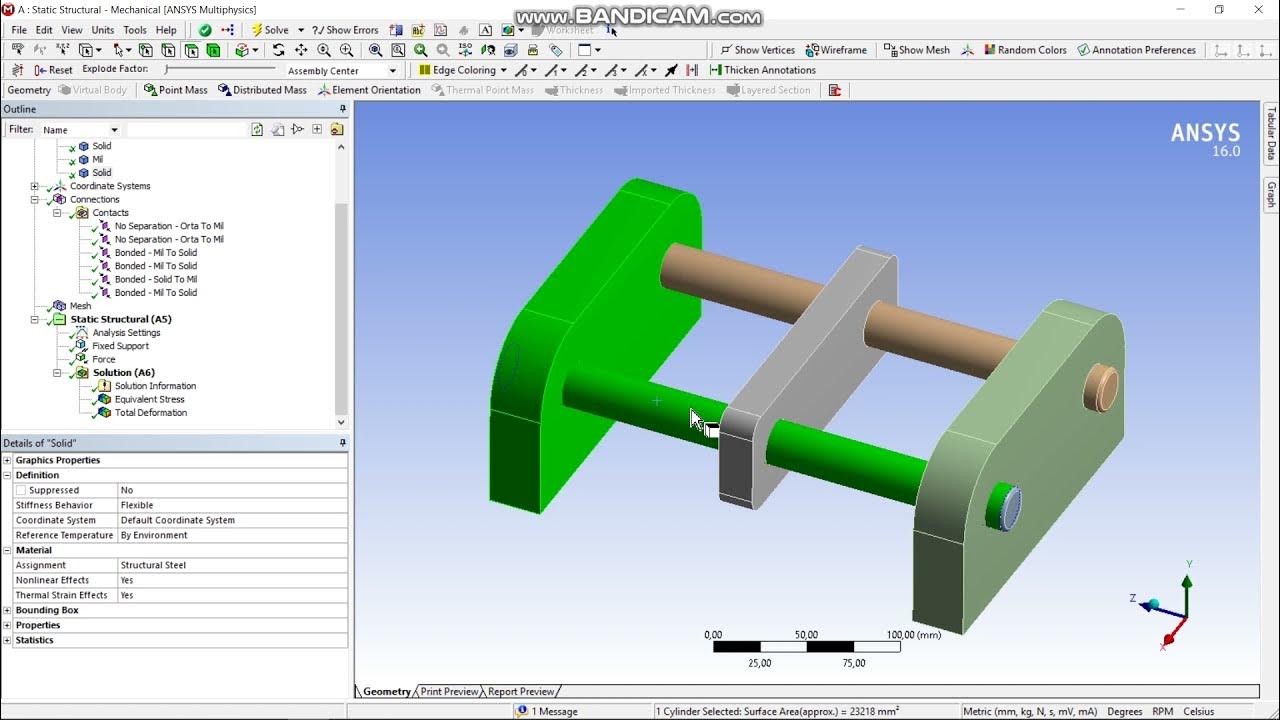Open the Assembly Center dropdown
This screenshot has width=1280, height=720.
click(392, 71)
